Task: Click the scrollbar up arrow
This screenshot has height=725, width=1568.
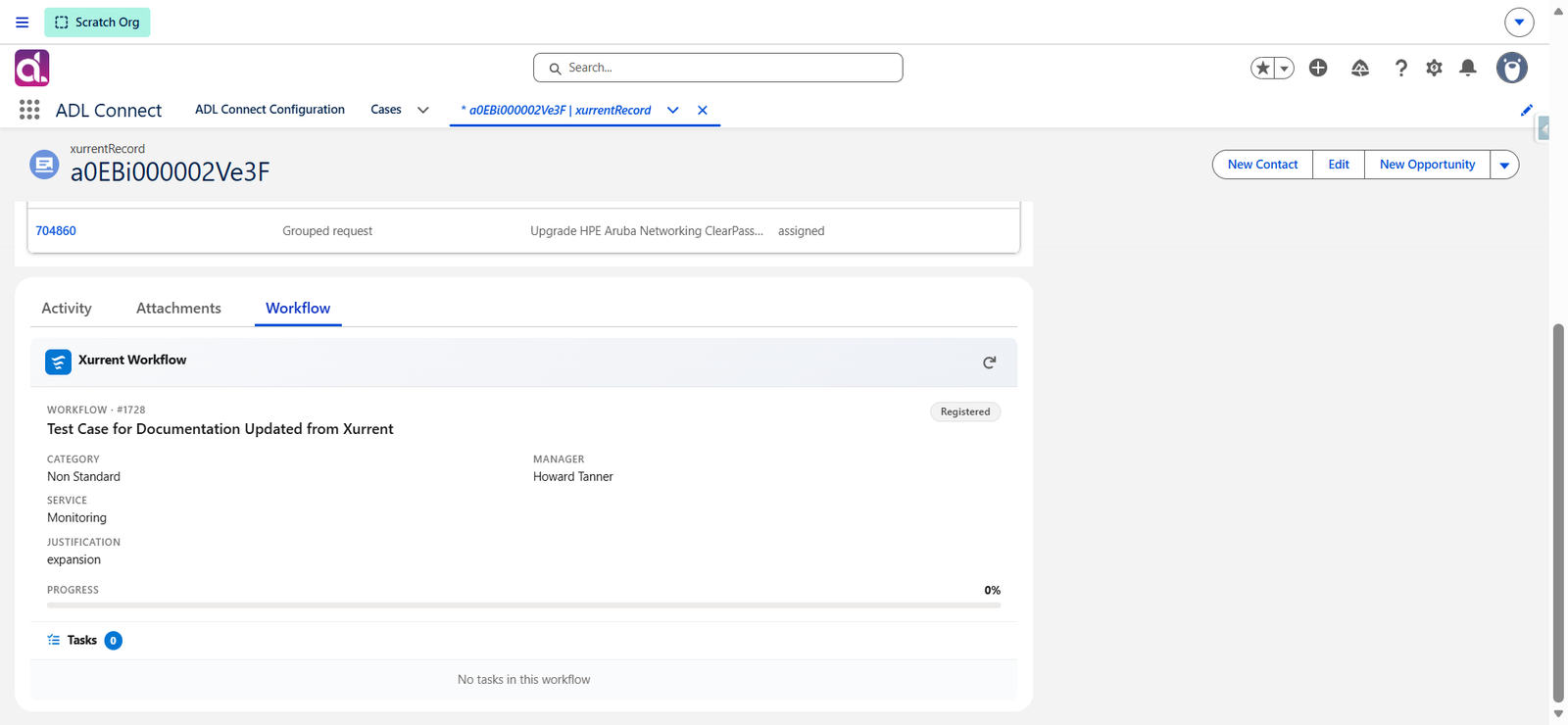Action: [x=1558, y=11]
